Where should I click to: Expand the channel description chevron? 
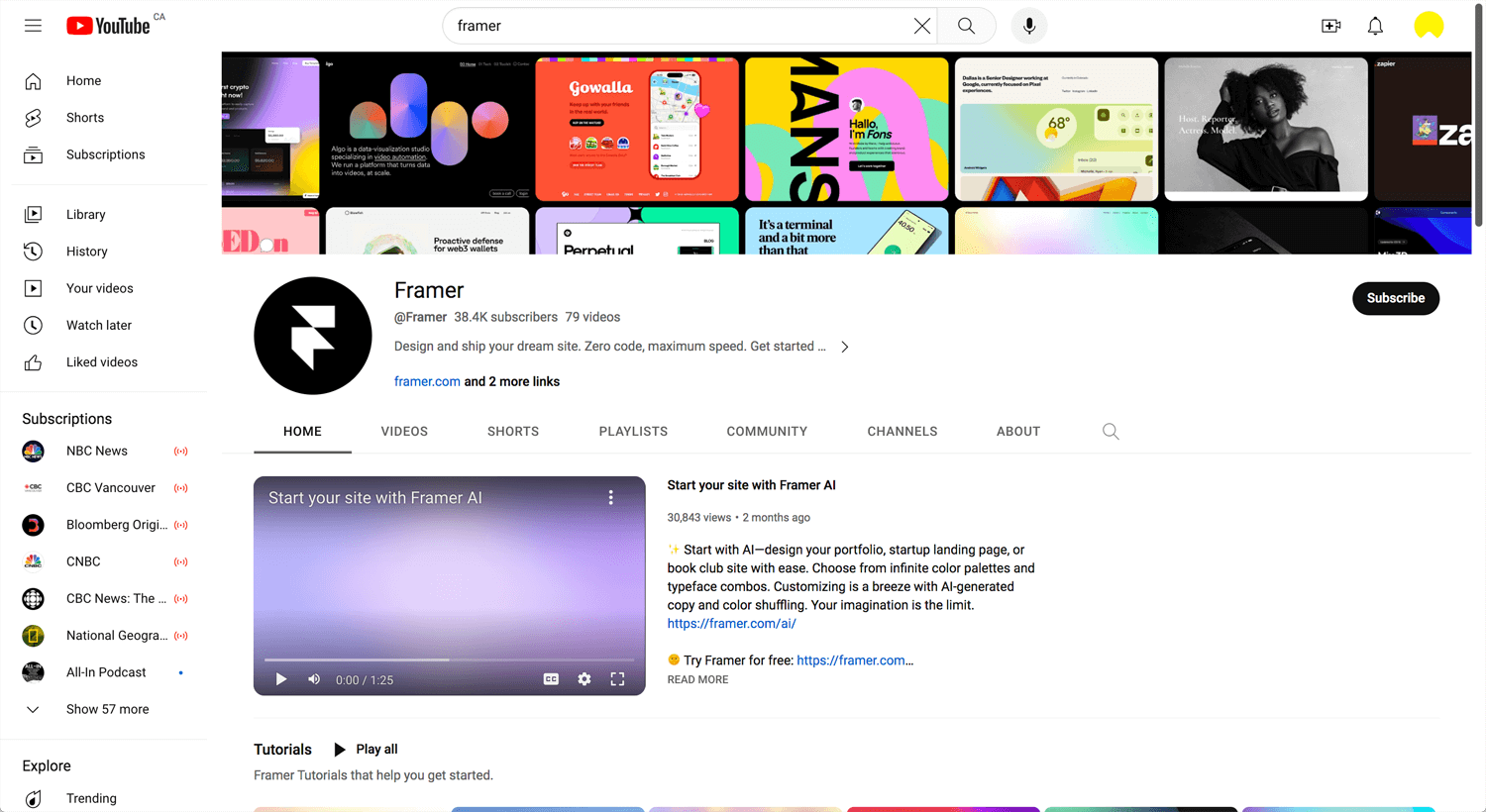pyautogui.click(x=844, y=347)
